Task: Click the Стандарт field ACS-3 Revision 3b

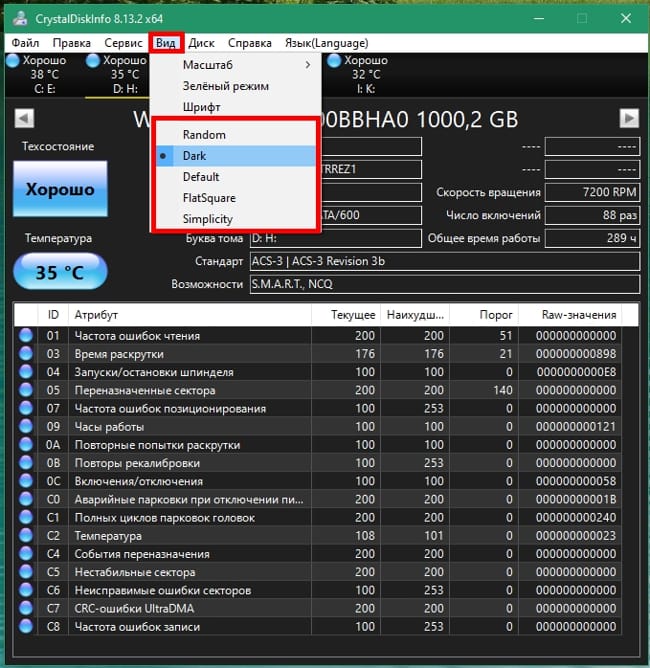Action: [x=445, y=261]
